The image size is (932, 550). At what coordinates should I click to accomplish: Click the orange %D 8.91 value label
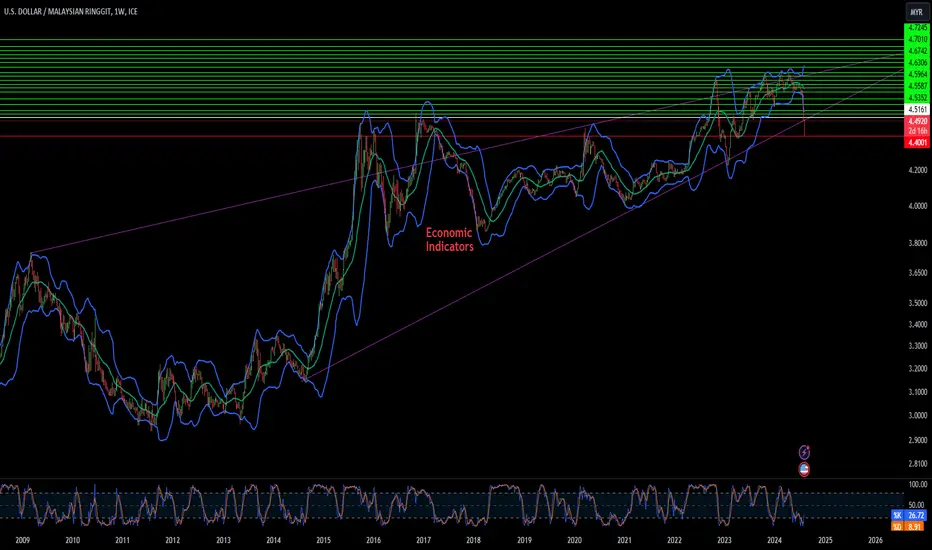(x=909, y=527)
